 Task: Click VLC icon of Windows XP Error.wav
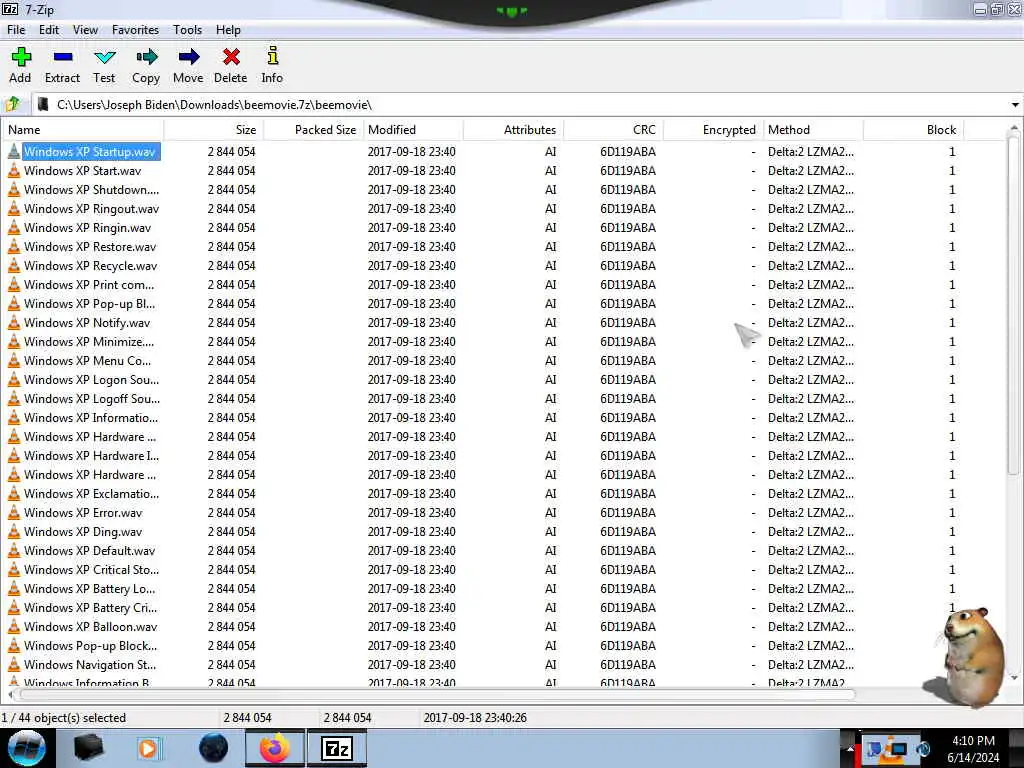(x=14, y=513)
